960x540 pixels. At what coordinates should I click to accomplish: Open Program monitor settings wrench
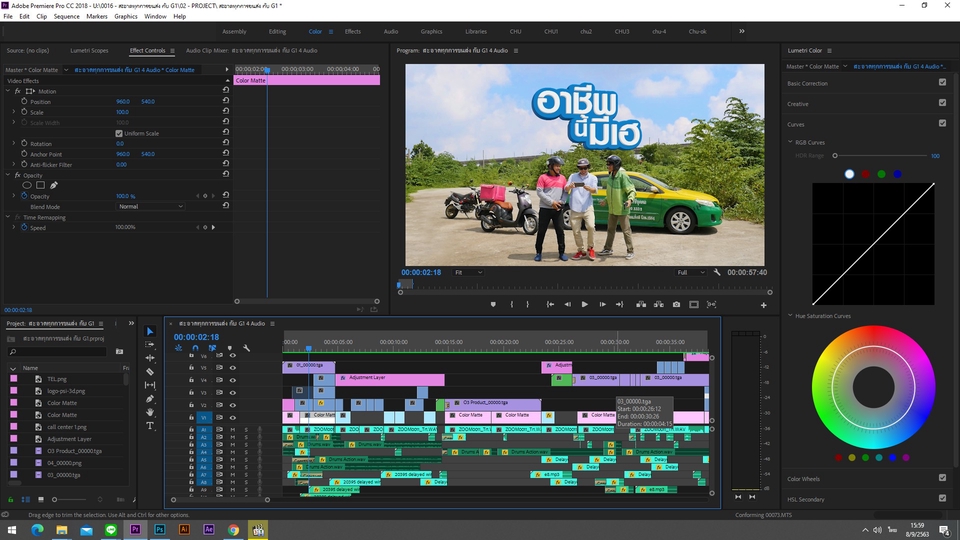pos(717,272)
